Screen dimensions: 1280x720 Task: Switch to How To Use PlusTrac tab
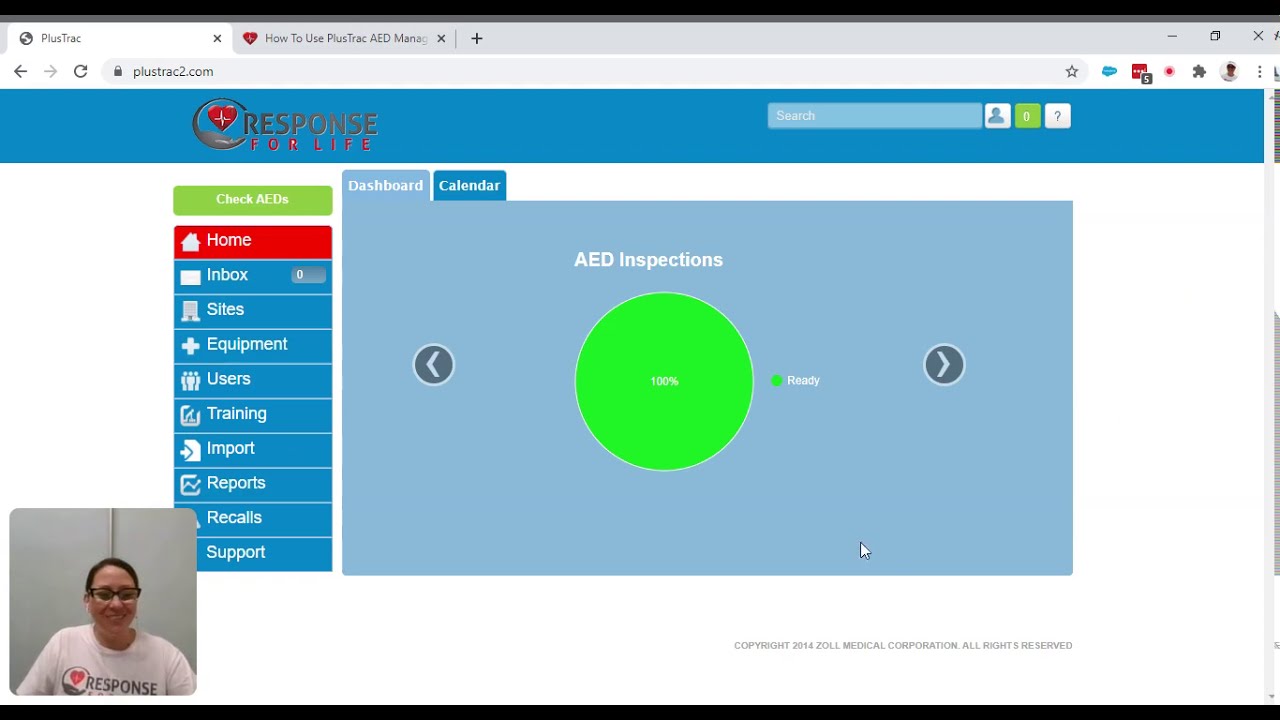tap(344, 38)
